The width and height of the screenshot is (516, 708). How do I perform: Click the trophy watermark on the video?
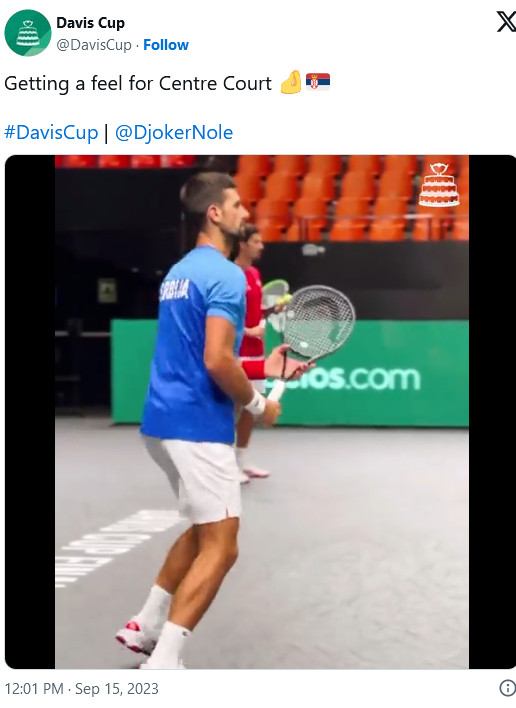tap(439, 185)
